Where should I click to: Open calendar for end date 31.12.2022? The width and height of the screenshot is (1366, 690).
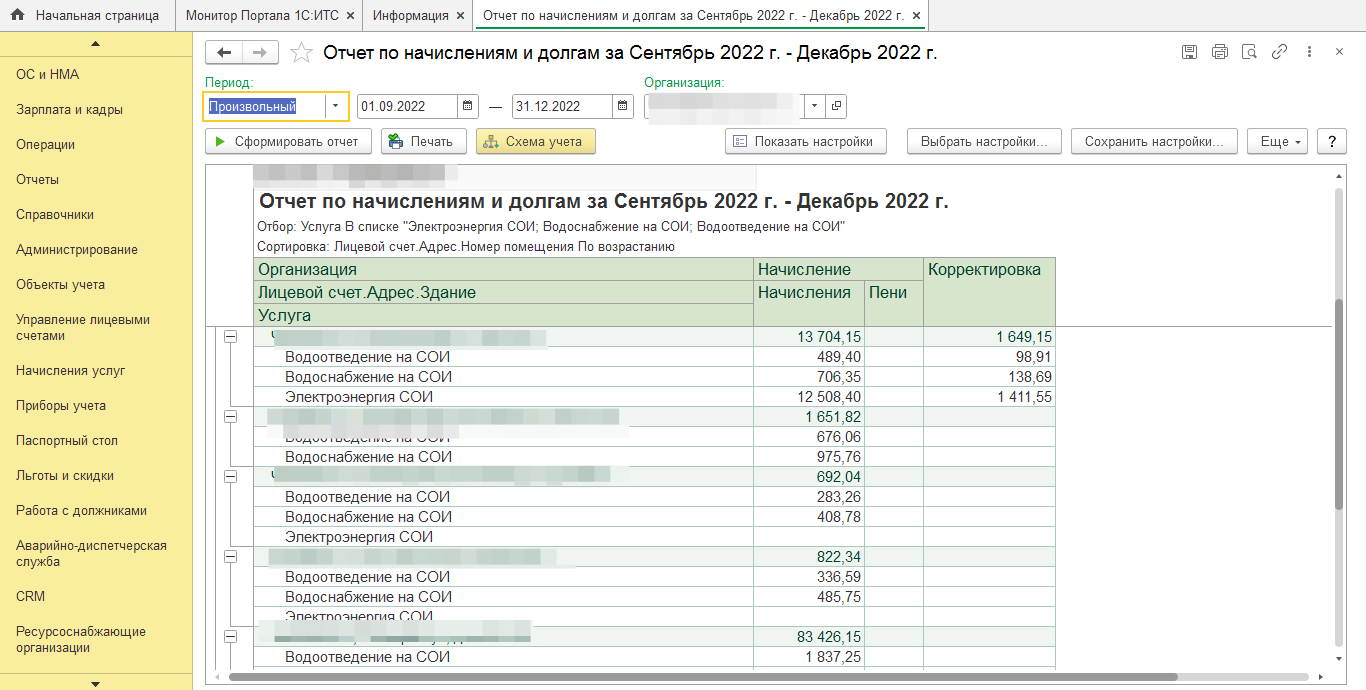pyautogui.click(x=623, y=106)
